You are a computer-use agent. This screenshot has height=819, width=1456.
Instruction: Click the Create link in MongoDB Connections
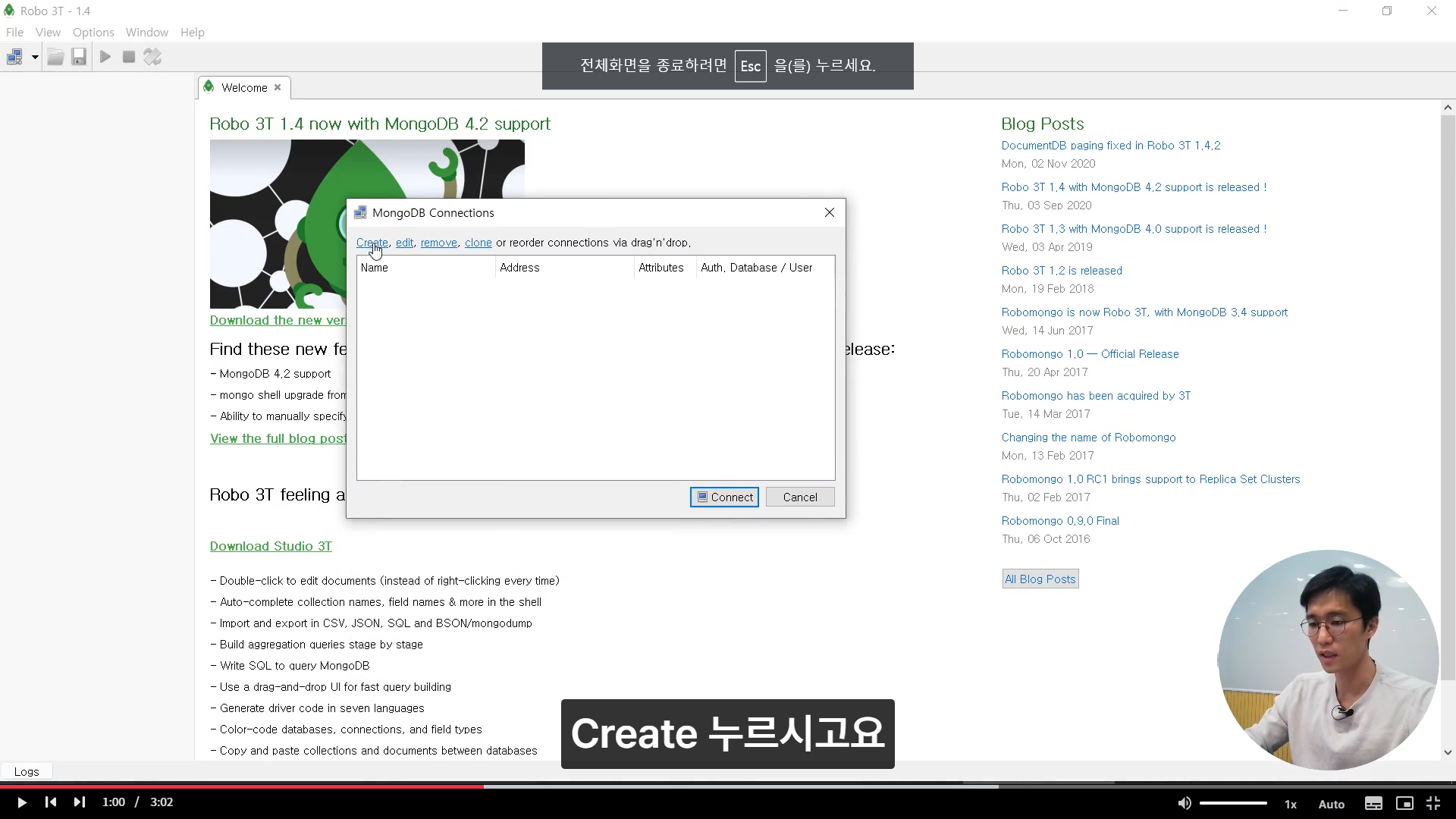coord(372,243)
